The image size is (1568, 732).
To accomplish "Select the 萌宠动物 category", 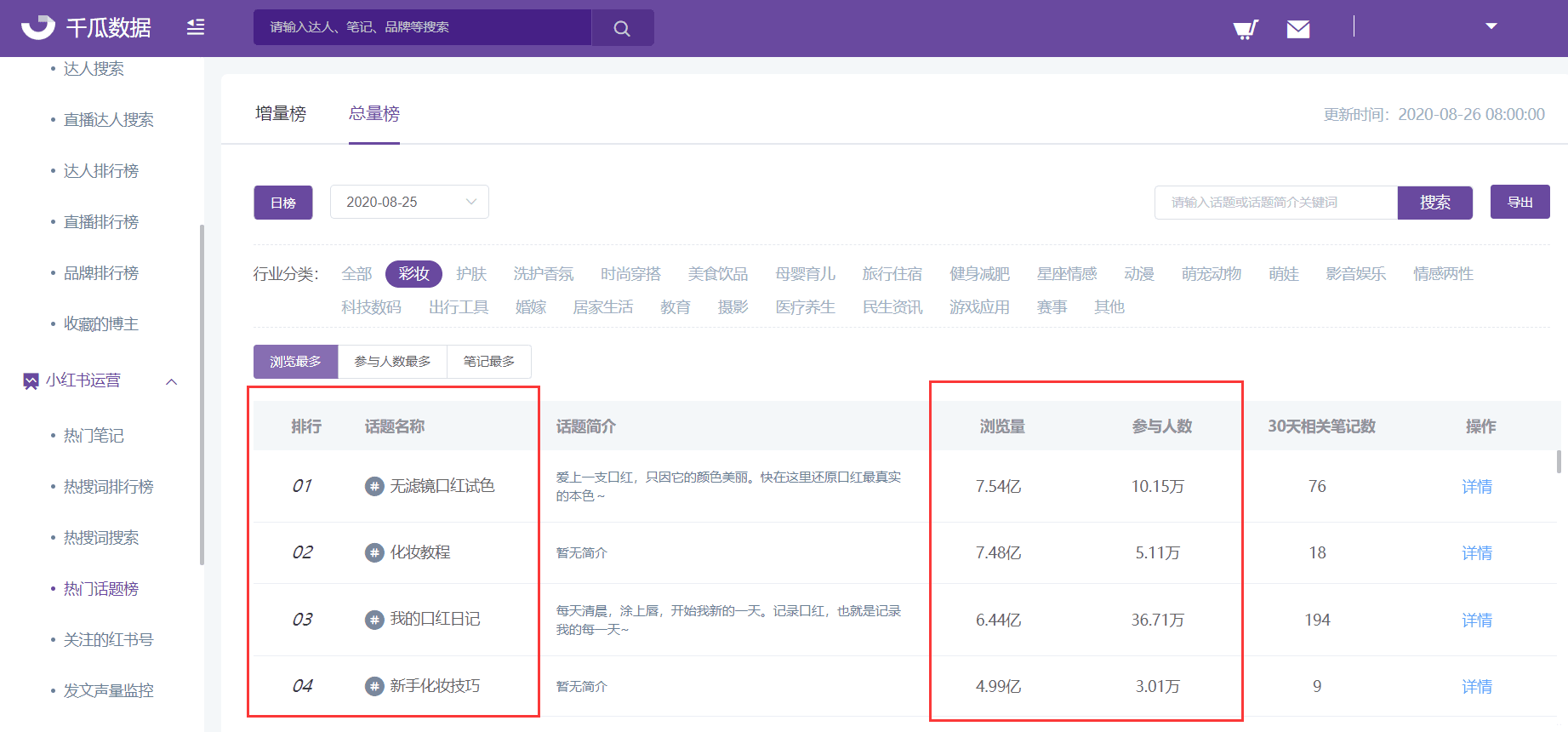I will pos(1212,274).
